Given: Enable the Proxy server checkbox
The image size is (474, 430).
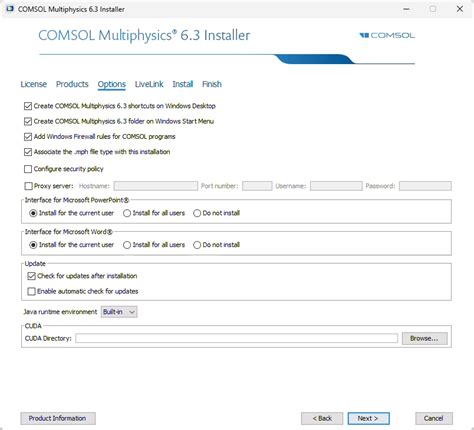Looking at the screenshot, I should click(x=28, y=186).
